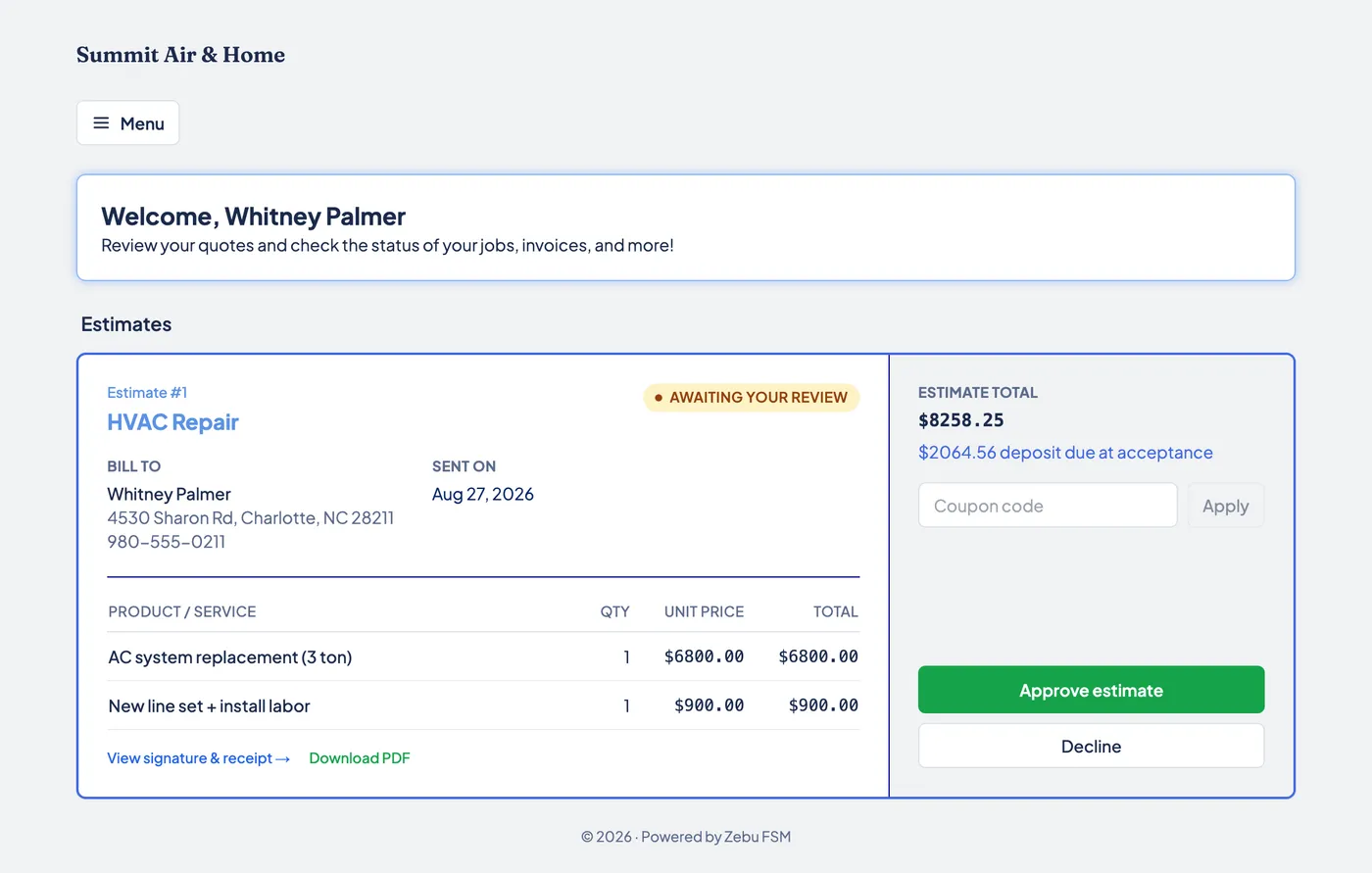This screenshot has height=873, width=1372.
Task: Click the Welcome, Whitney Palmer heading
Action: click(x=254, y=217)
